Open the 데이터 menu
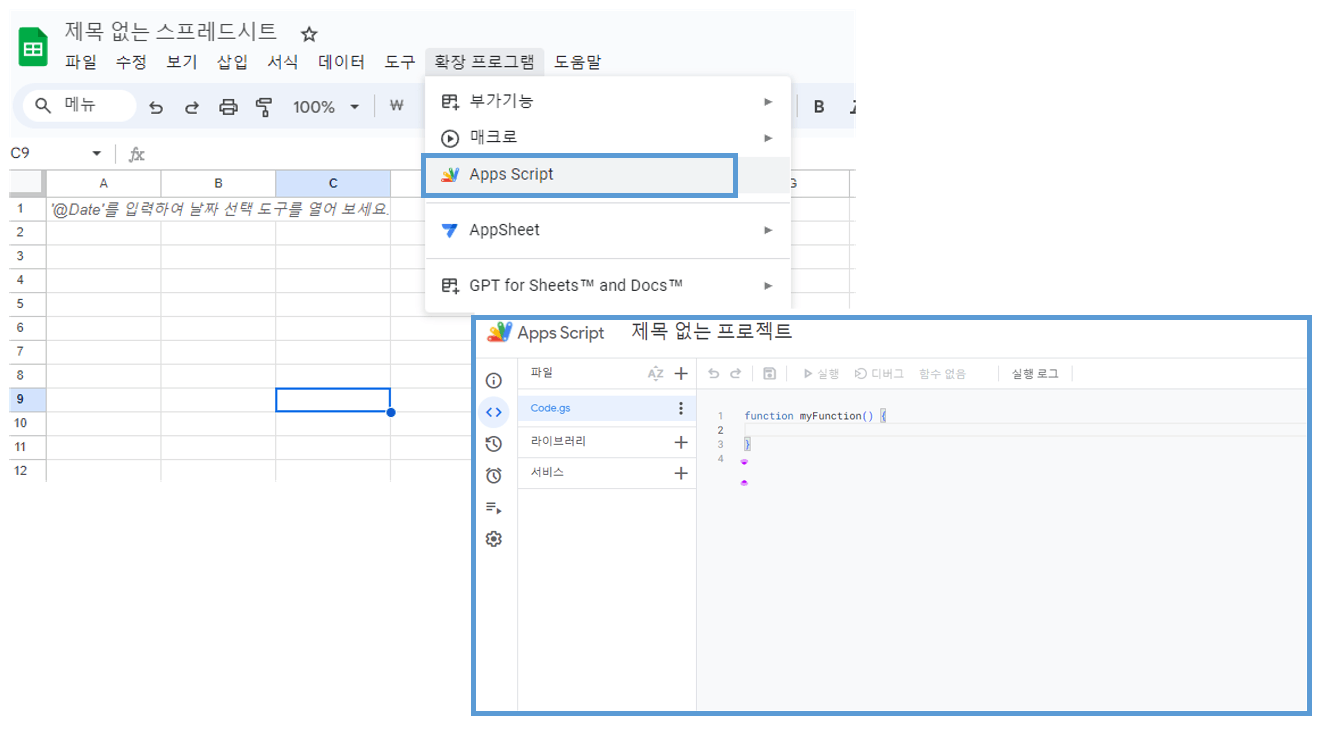1321x729 pixels. coord(341,62)
